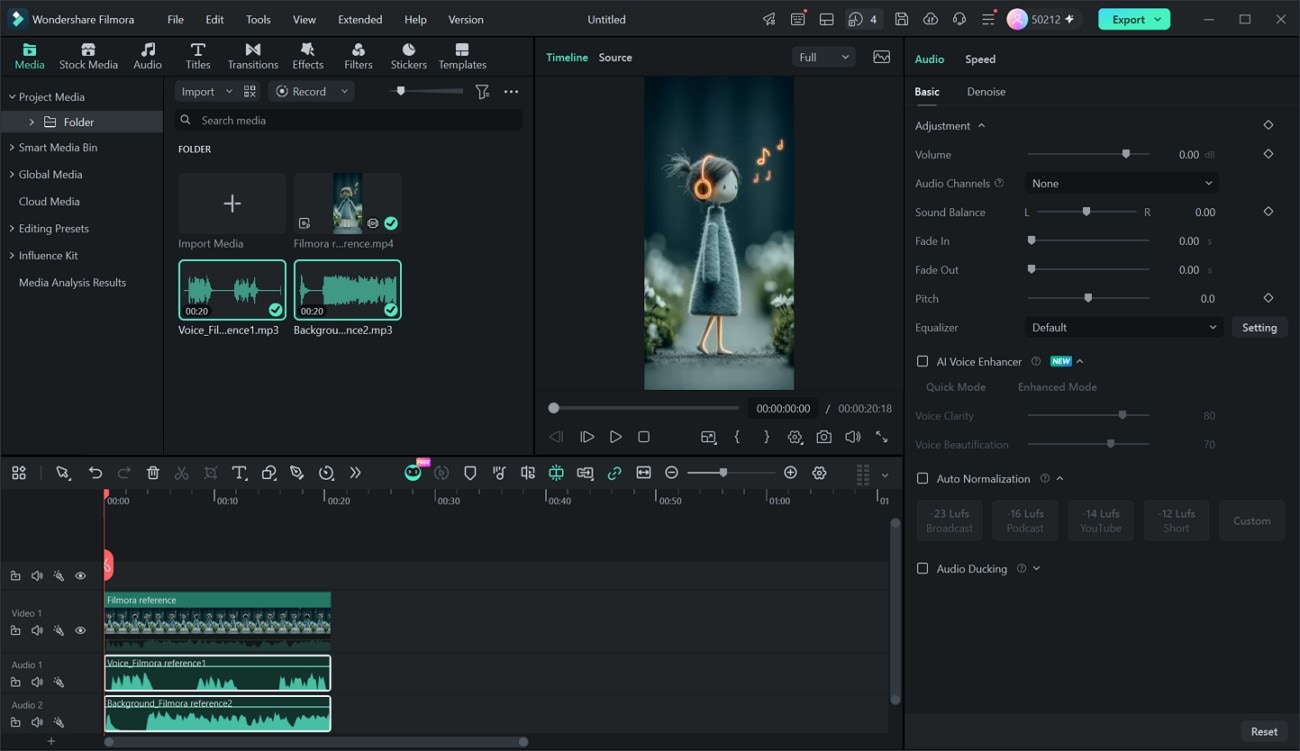Open the filter funnel icon in media panel

(482, 91)
